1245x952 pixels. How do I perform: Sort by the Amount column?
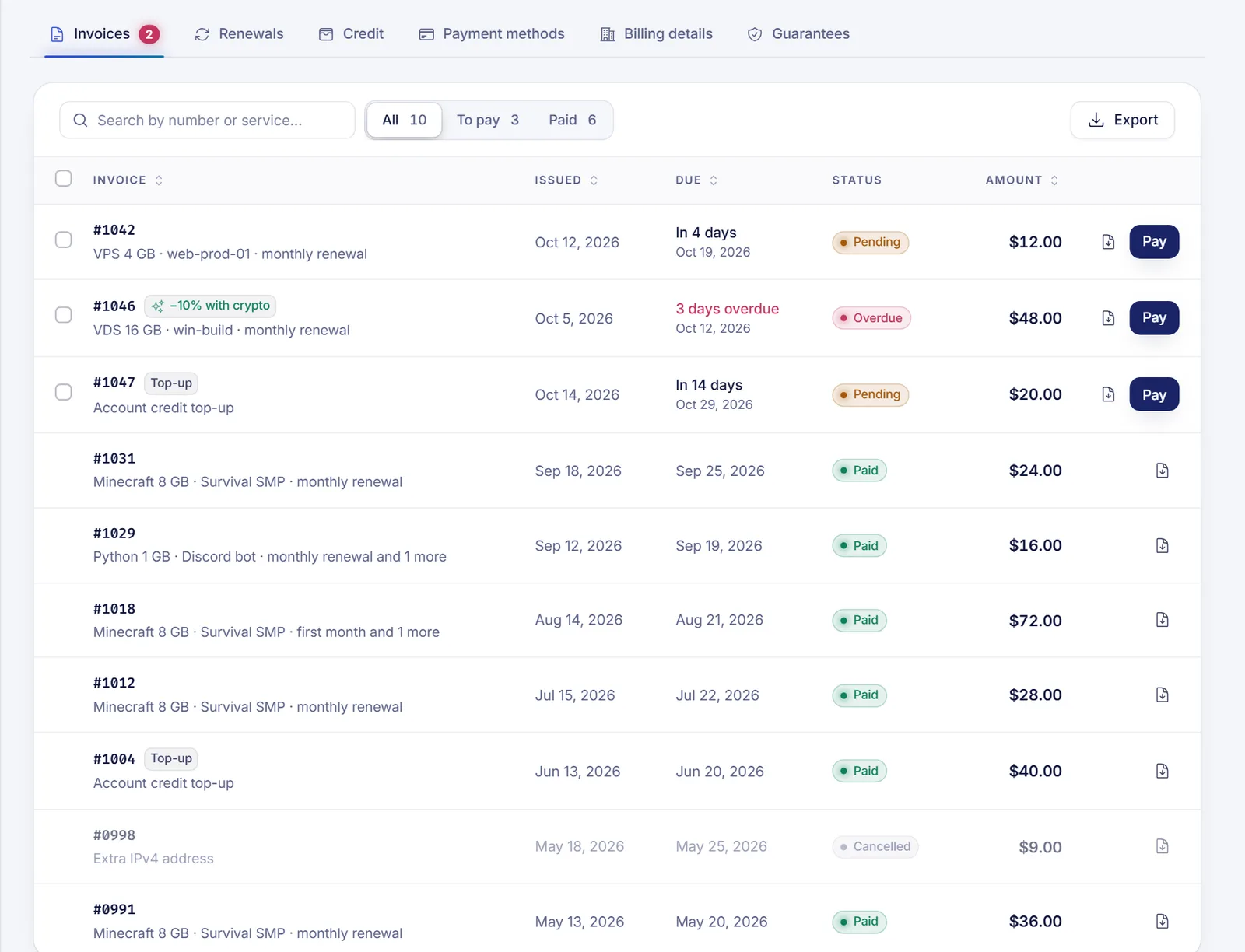[x=1022, y=180]
